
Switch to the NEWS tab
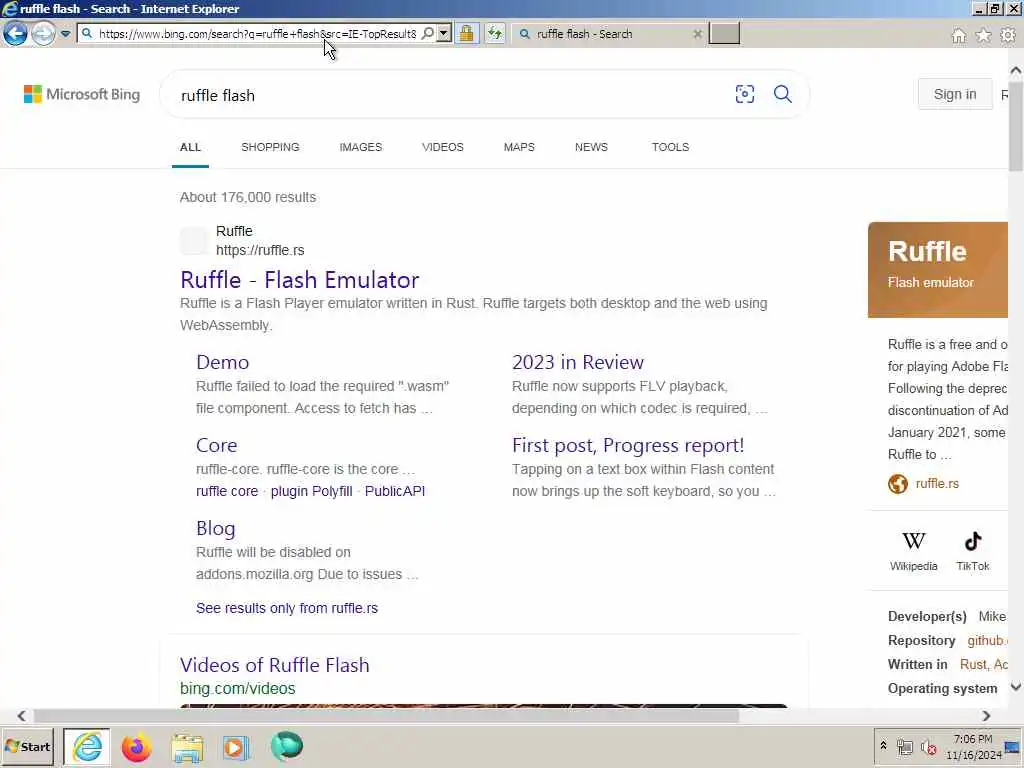[591, 147]
